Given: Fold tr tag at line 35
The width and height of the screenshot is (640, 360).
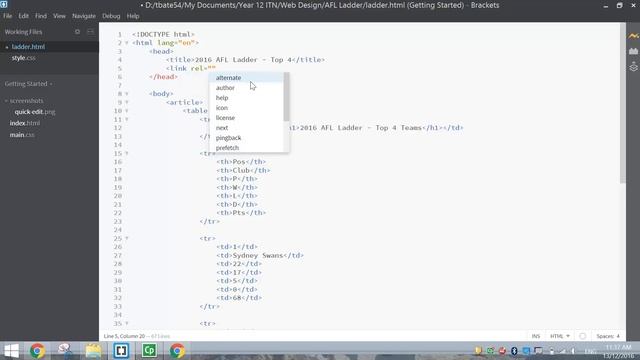Looking at the screenshot, I should tap(127, 323).
